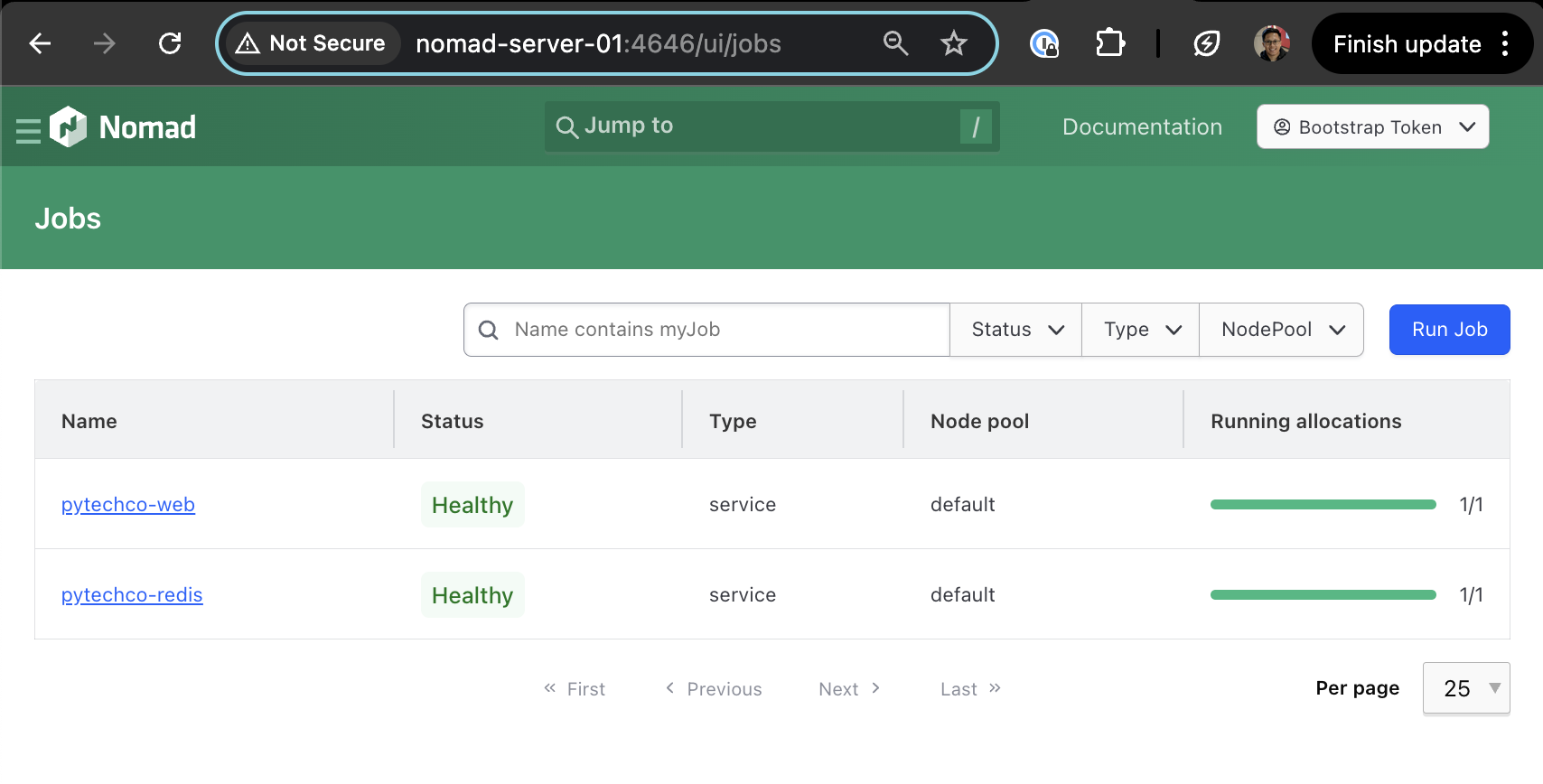
Task: Open the browser extensions puzzle icon
Action: pyautogui.click(x=1109, y=43)
